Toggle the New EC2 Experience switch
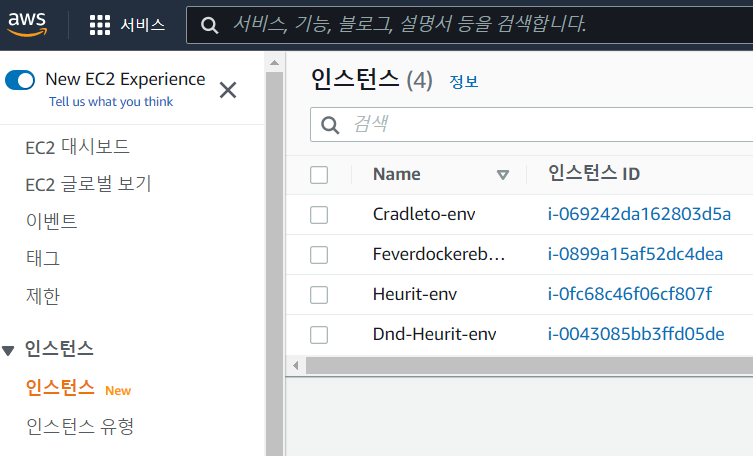The width and height of the screenshot is (753, 456). (20, 80)
